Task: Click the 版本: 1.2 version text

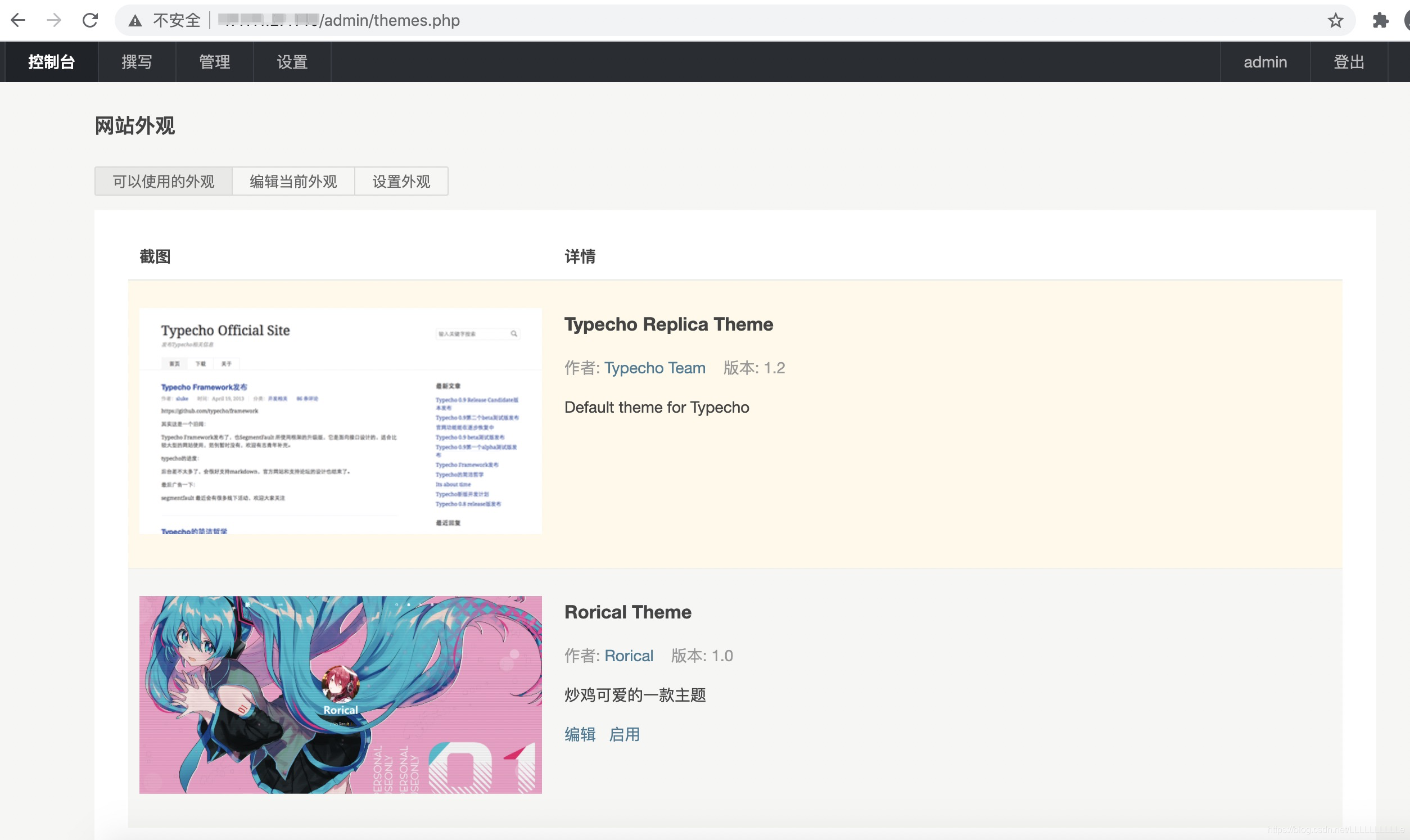Action: click(754, 368)
